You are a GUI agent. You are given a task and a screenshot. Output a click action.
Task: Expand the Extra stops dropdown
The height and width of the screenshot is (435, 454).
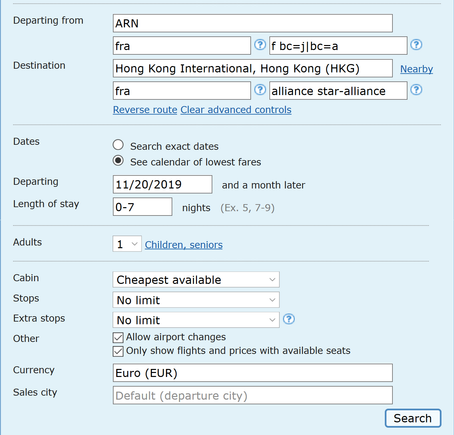tap(196, 320)
